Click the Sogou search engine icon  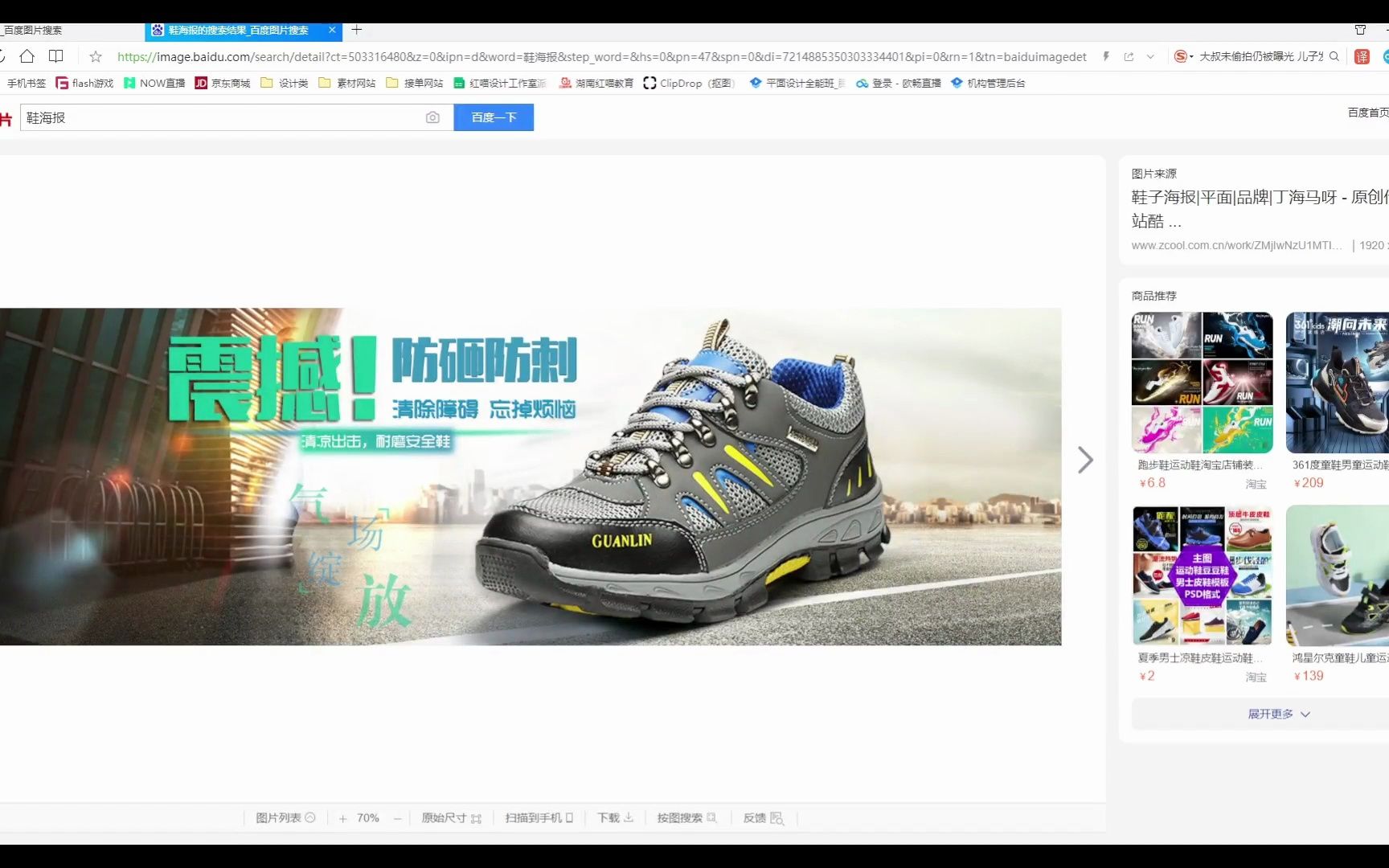1181,56
